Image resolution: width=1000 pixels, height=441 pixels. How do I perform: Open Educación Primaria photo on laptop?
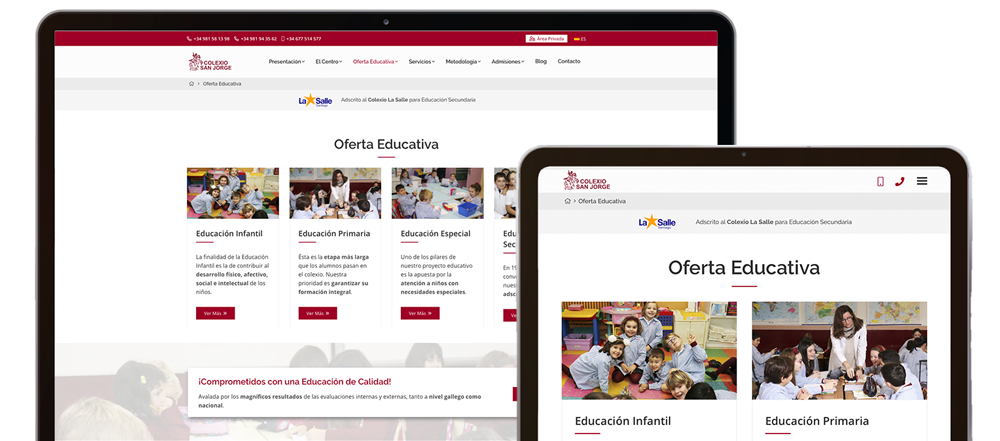(335, 193)
